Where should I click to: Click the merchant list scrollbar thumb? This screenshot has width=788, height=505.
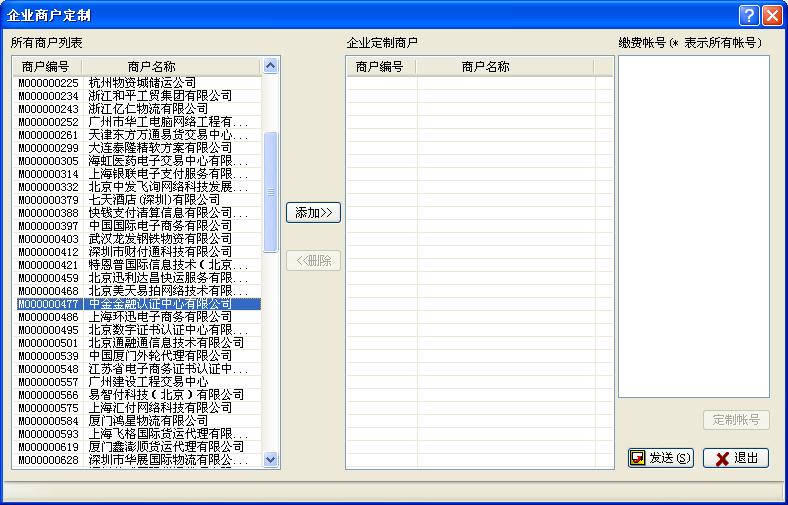tap(270, 190)
